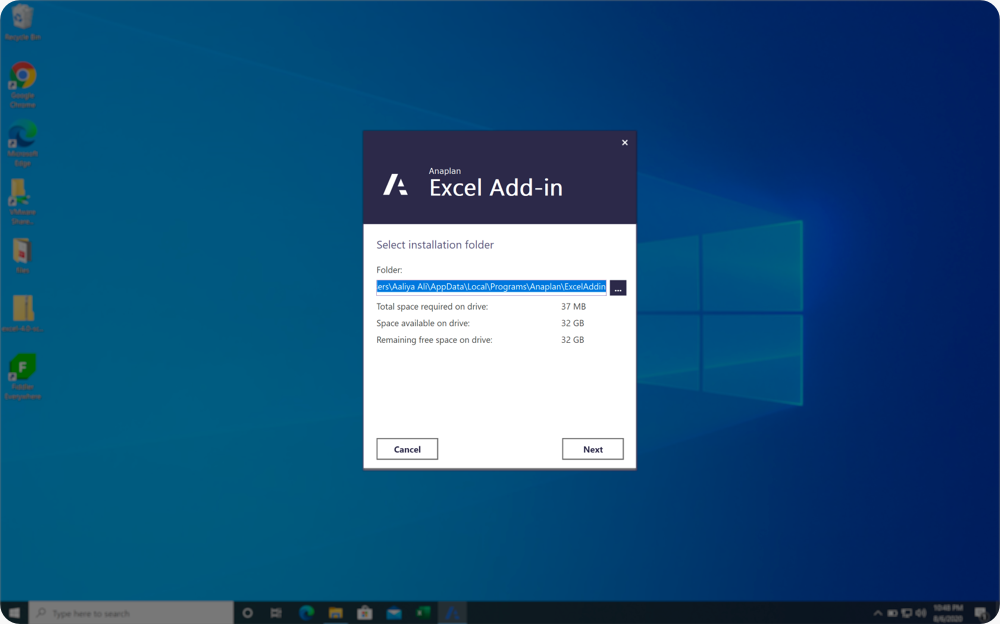Click the '37 MB' space required value
The width and height of the screenshot is (1000, 624).
tap(573, 306)
